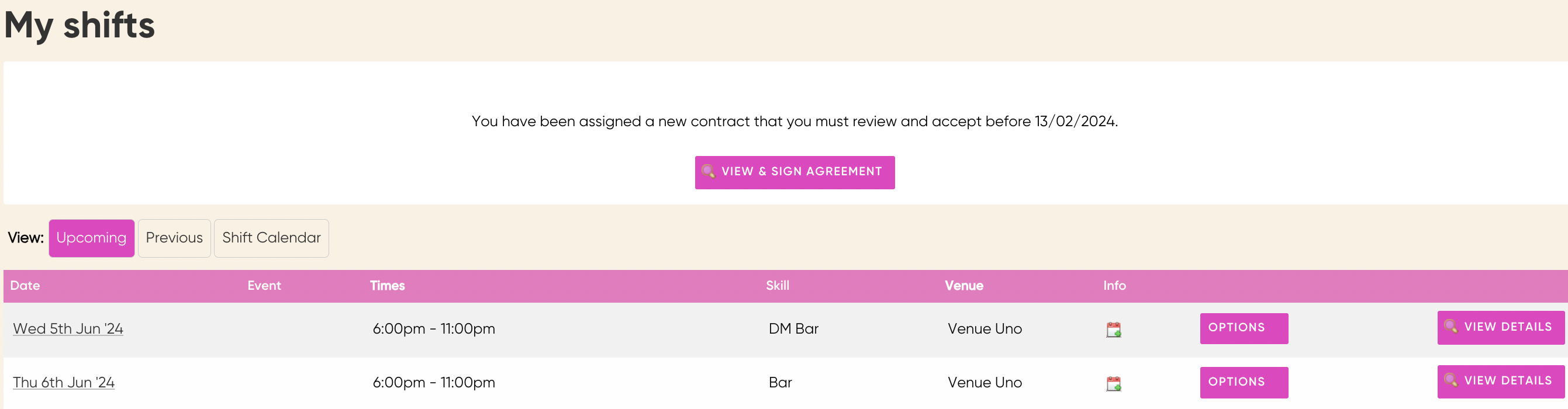This screenshot has height=409, width=1568.
Task: Click the add-to-calendar icon for Thu 6th Jun
Action: click(1113, 383)
